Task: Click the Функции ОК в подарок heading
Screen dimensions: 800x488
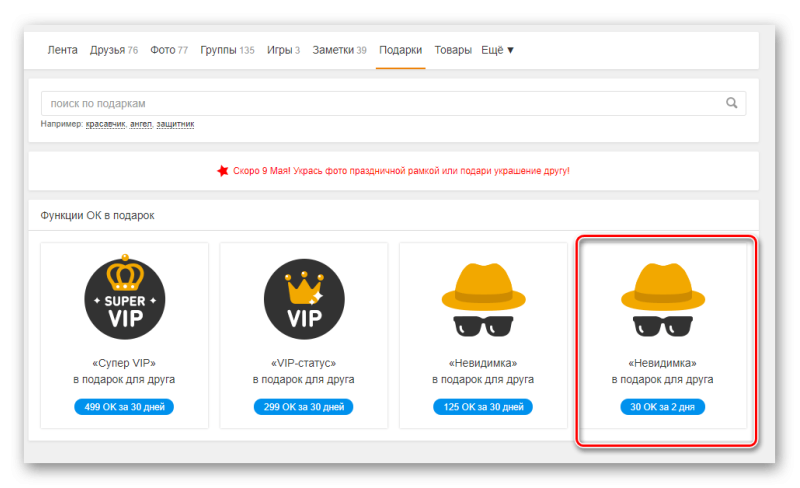Action: pyautogui.click(x=97, y=215)
